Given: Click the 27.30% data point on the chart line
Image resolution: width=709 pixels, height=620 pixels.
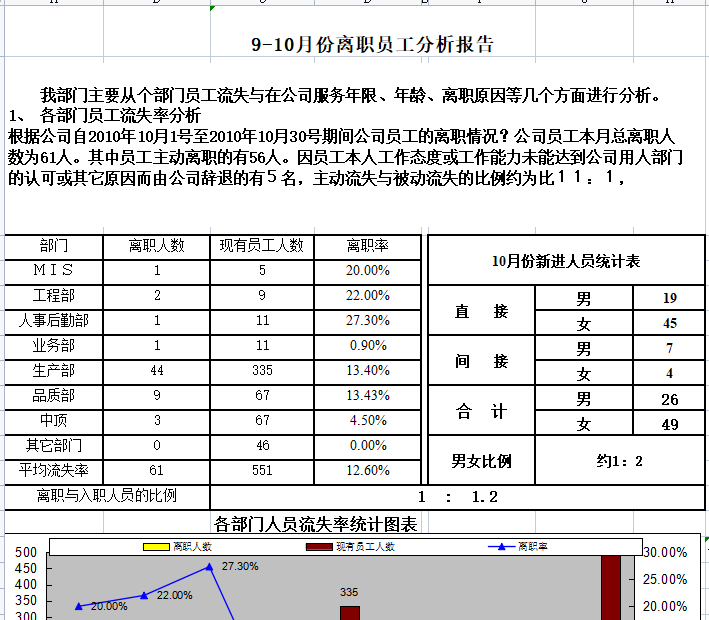Looking at the screenshot, I should point(209,567).
